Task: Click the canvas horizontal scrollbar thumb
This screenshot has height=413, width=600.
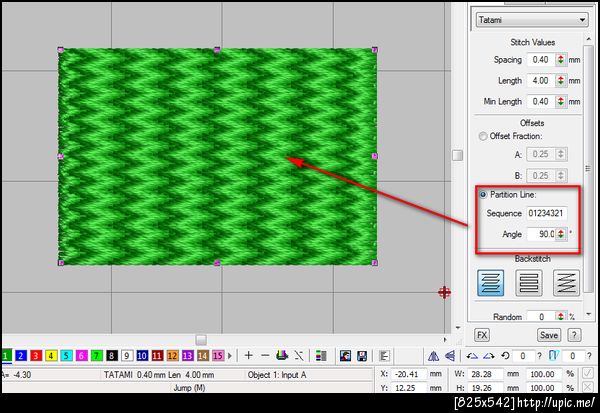Action: point(201,340)
